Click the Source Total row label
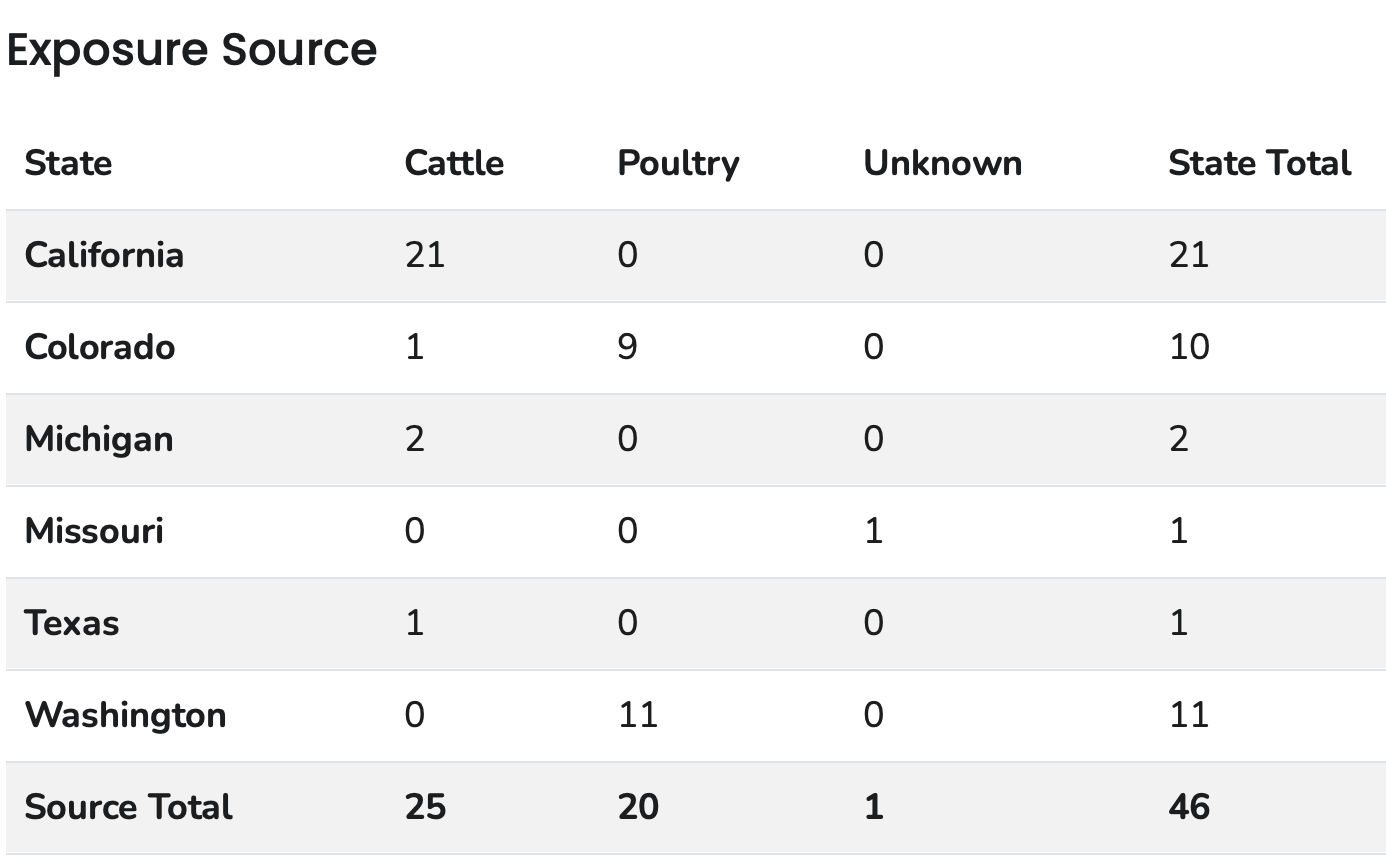Screen dimensions: 1386x862 point(128,807)
